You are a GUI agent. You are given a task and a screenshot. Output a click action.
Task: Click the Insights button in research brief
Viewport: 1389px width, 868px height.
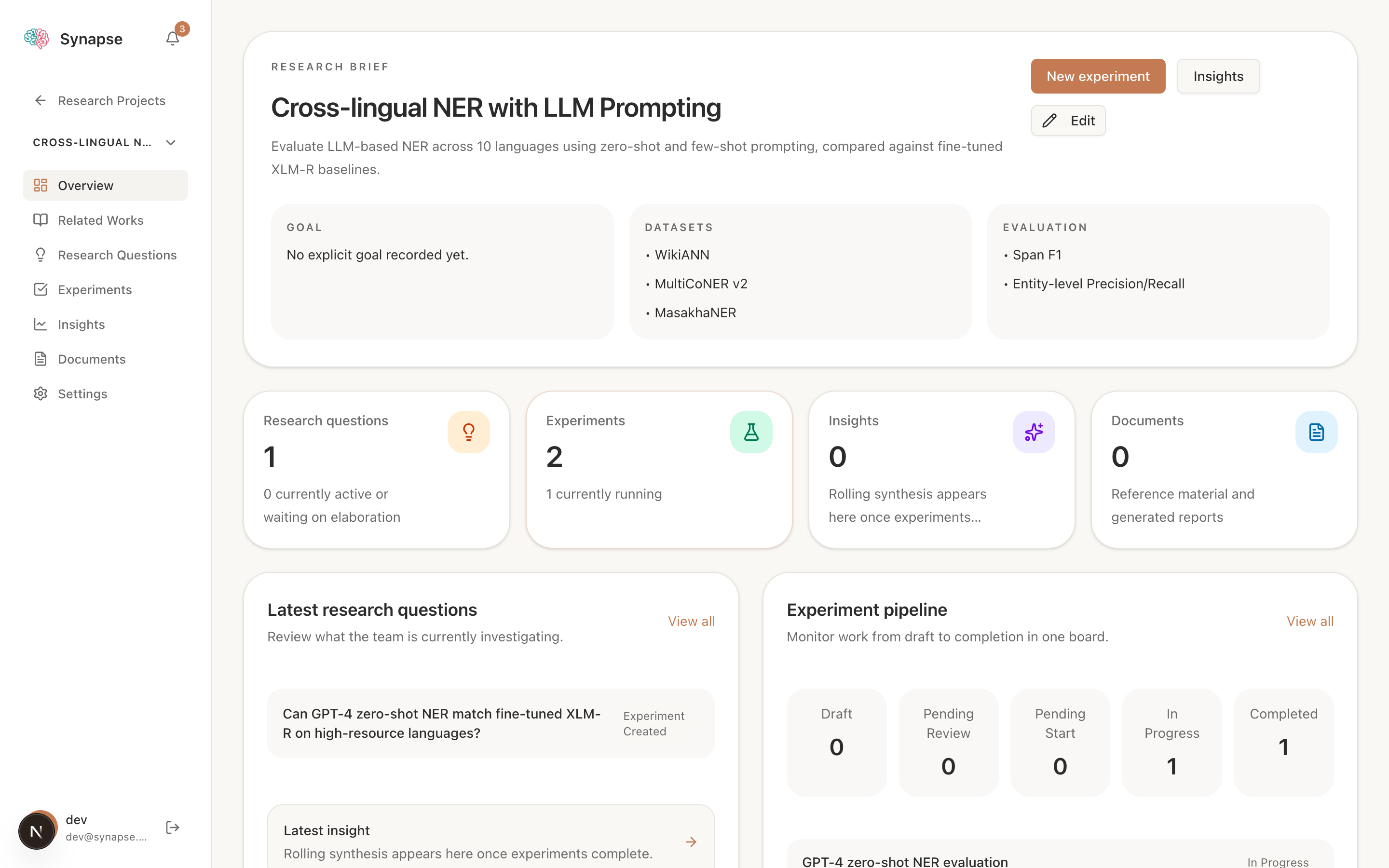click(1219, 76)
